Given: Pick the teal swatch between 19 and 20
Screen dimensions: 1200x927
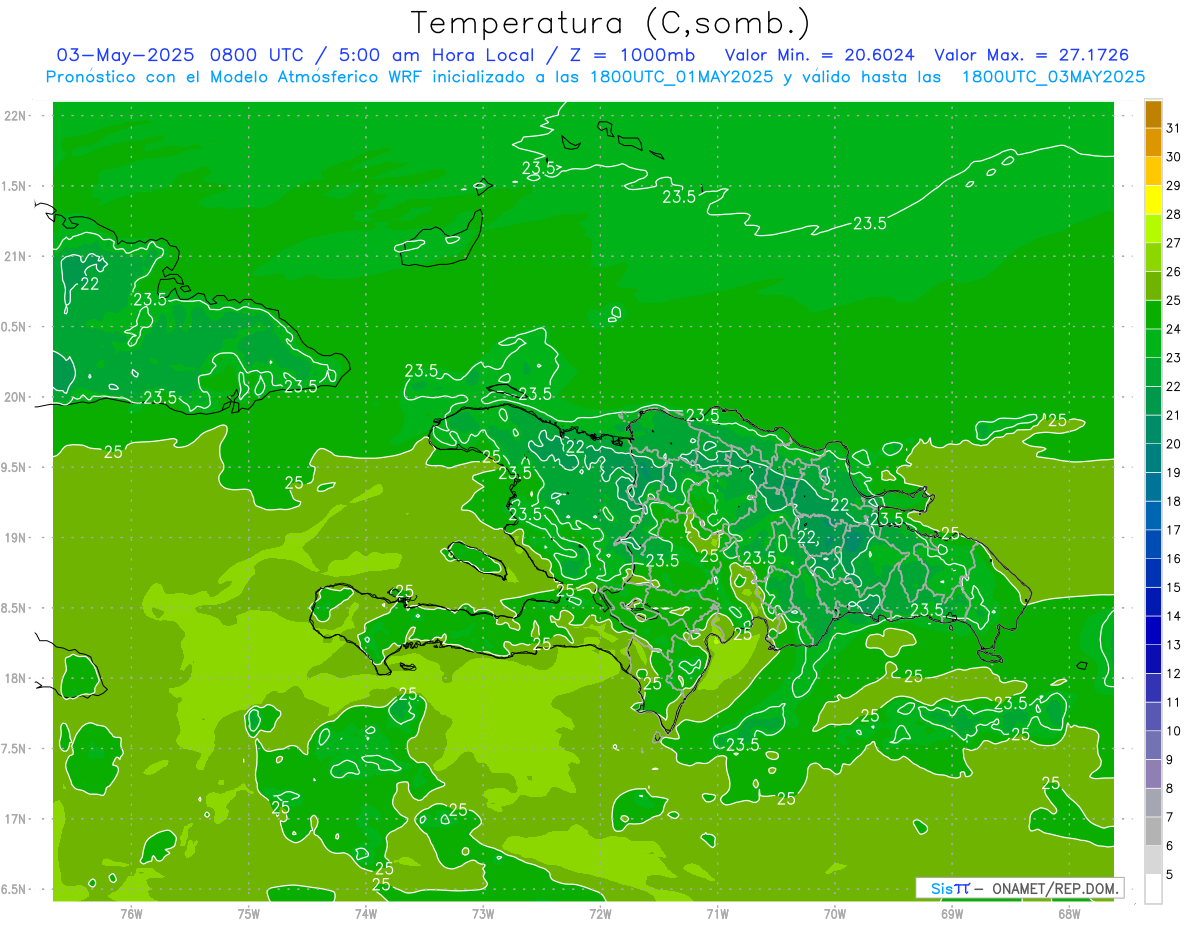Looking at the screenshot, I should pos(1154,458).
